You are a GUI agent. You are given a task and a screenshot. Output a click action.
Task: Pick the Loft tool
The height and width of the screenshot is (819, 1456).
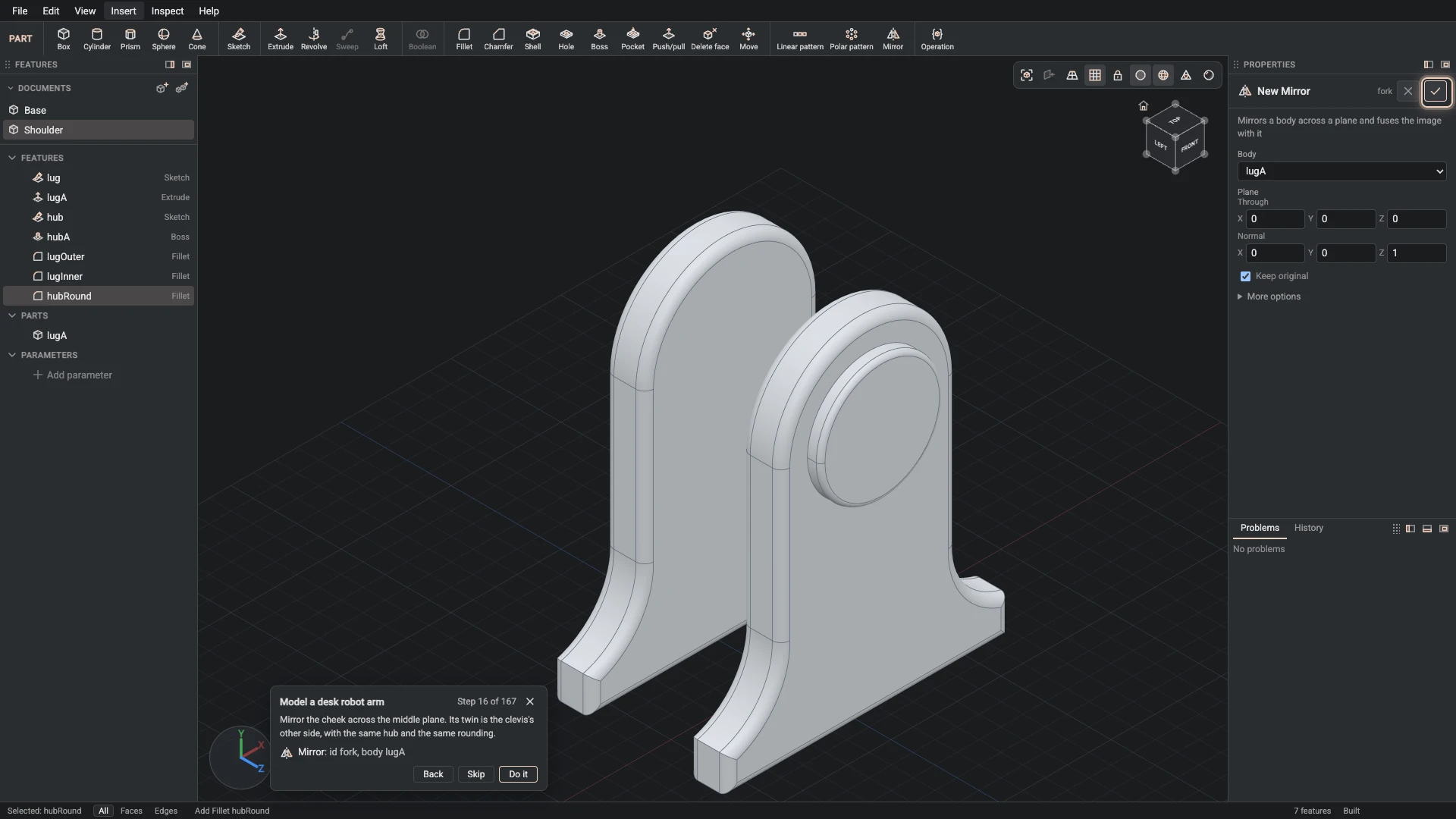click(381, 39)
